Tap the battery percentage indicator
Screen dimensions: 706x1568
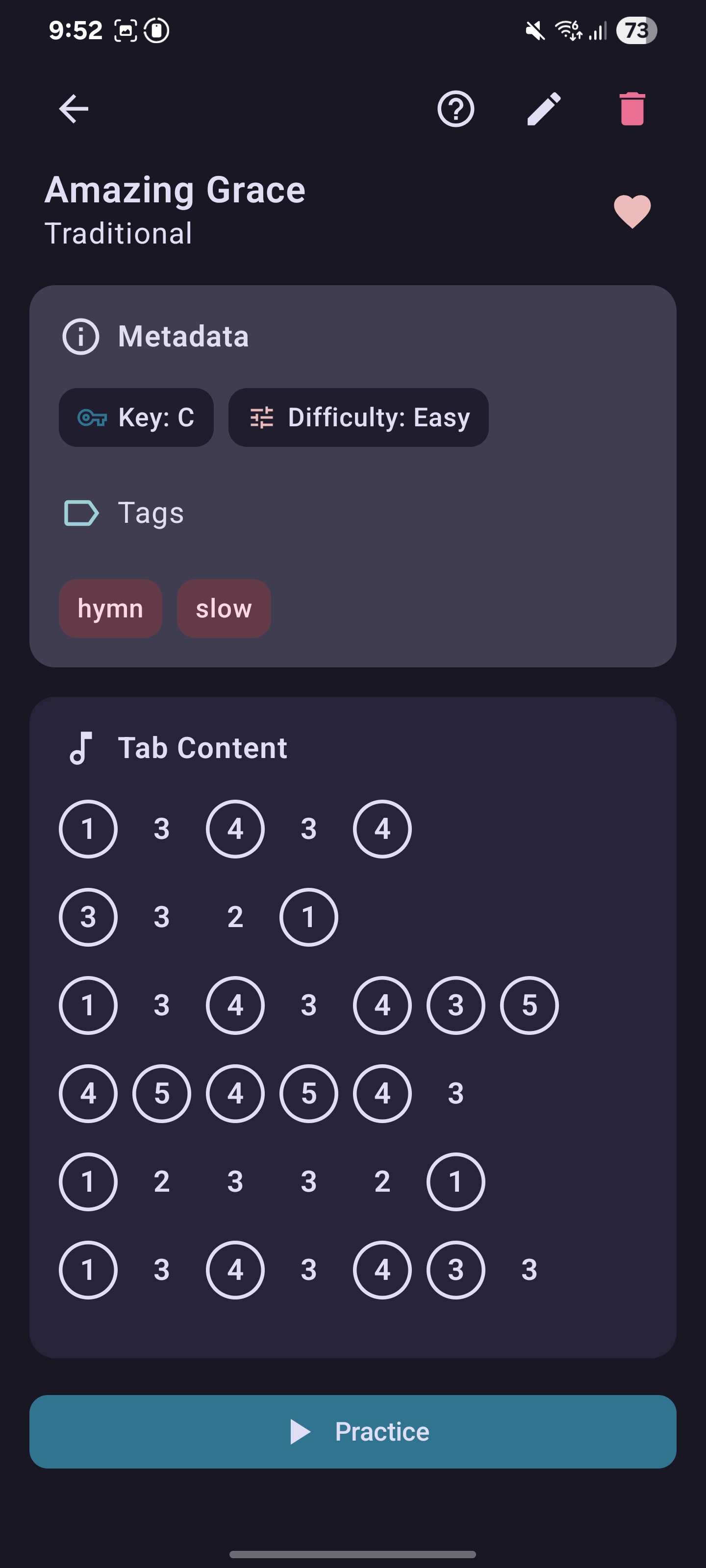point(635,30)
